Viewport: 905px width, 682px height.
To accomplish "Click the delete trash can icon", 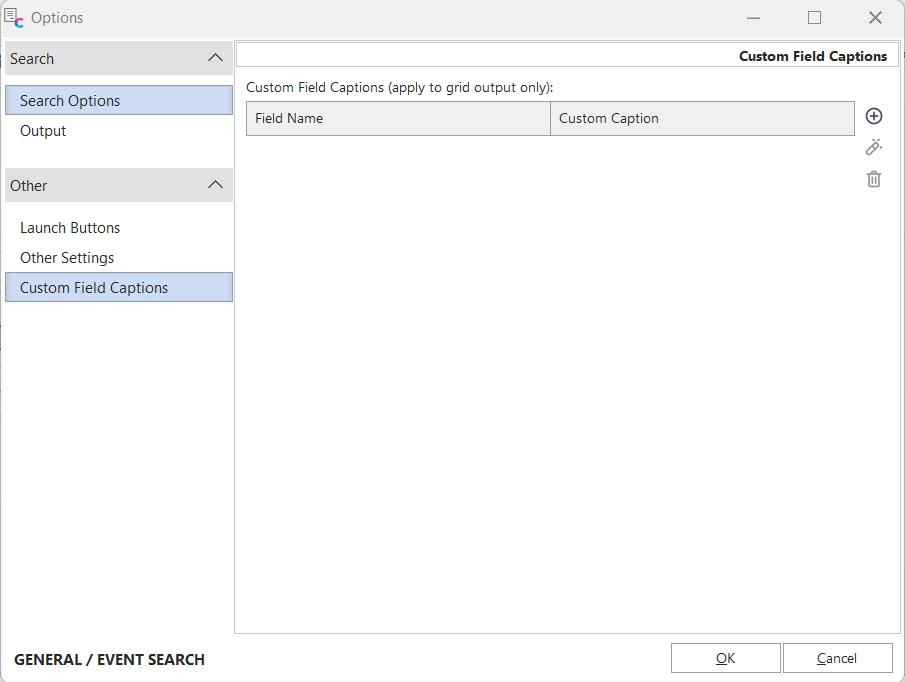I will [x=873, y=179].
